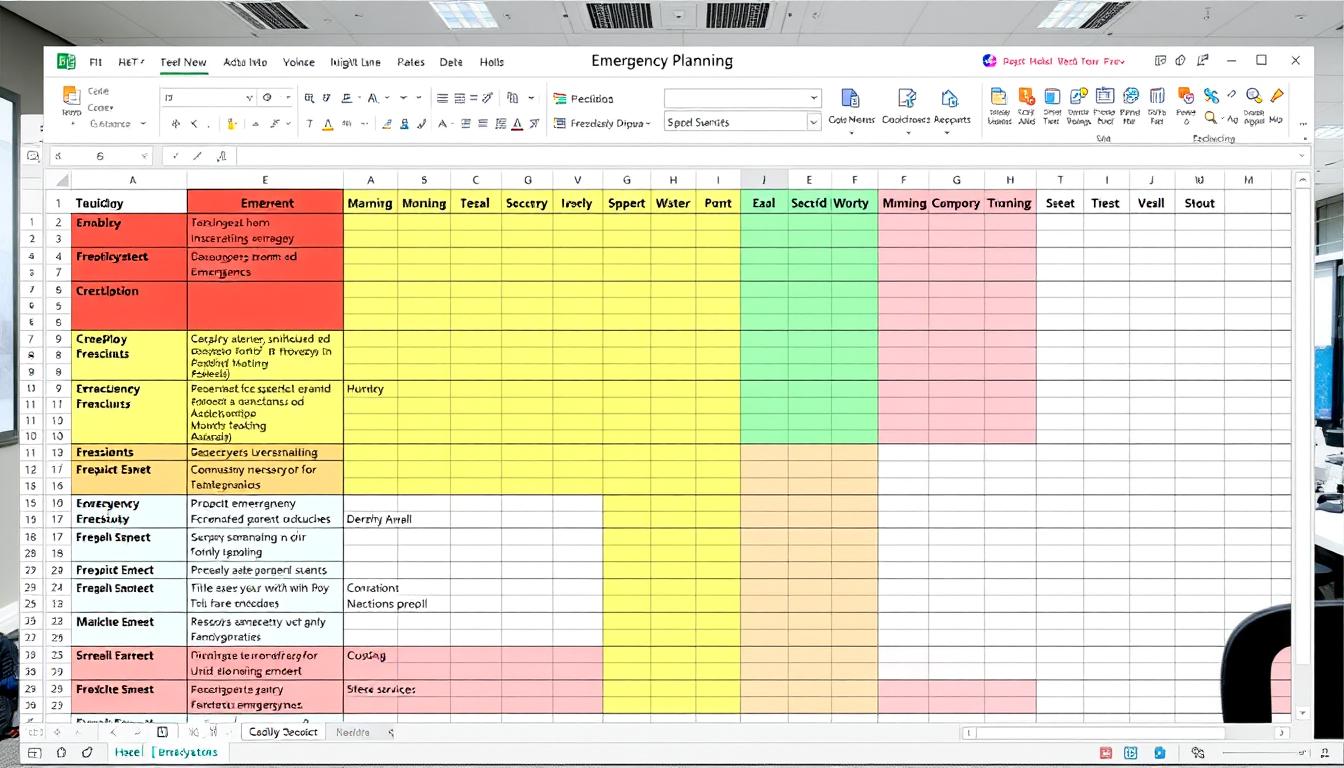Screen dimensions: 1344x768
Task: Switch to the Necldre sheet tab
Action: pyautogui.click(x=352, y=732)
